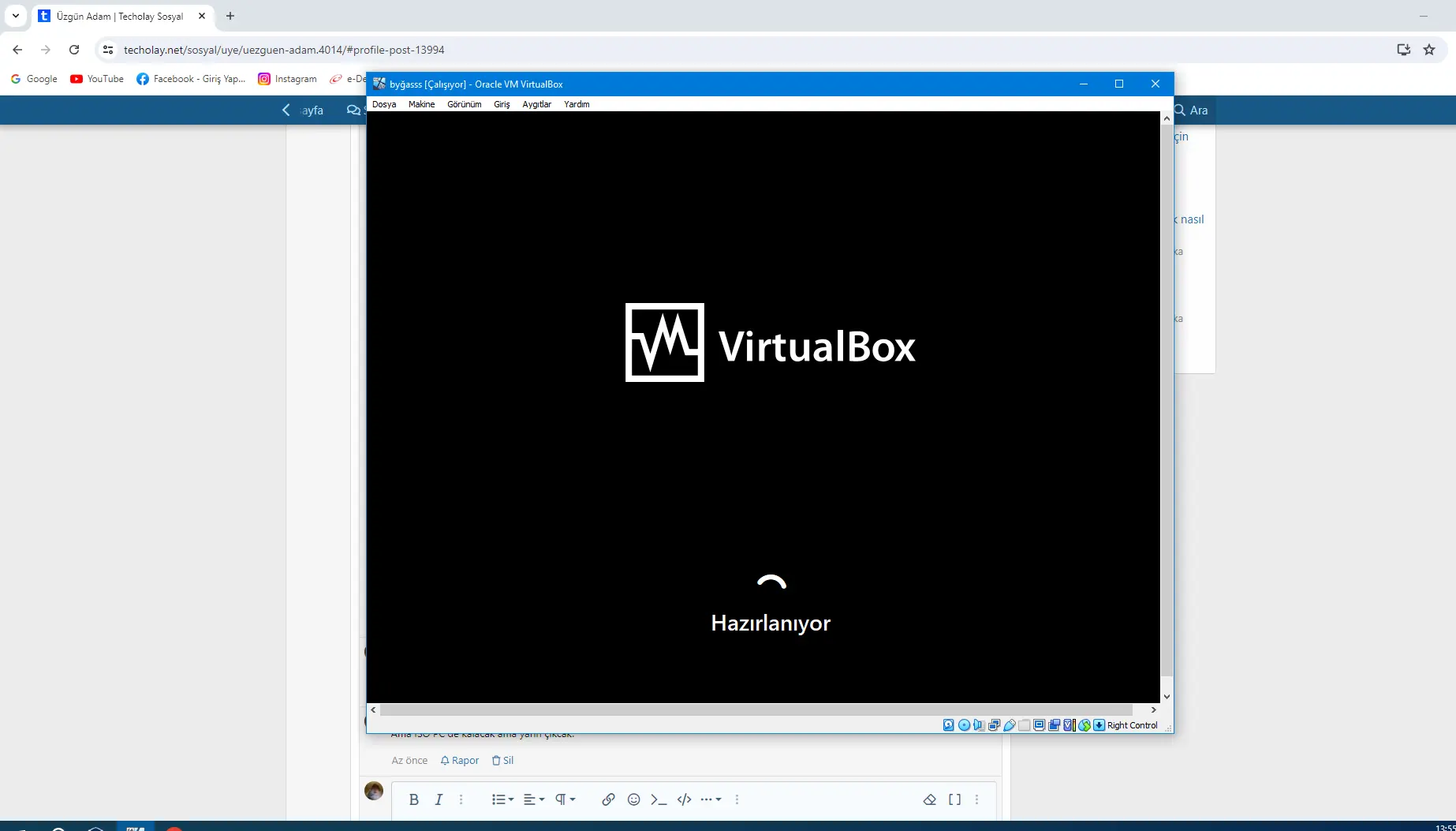Click the install app icon in address bar

pyautogui.click(x=1403, y=50)
